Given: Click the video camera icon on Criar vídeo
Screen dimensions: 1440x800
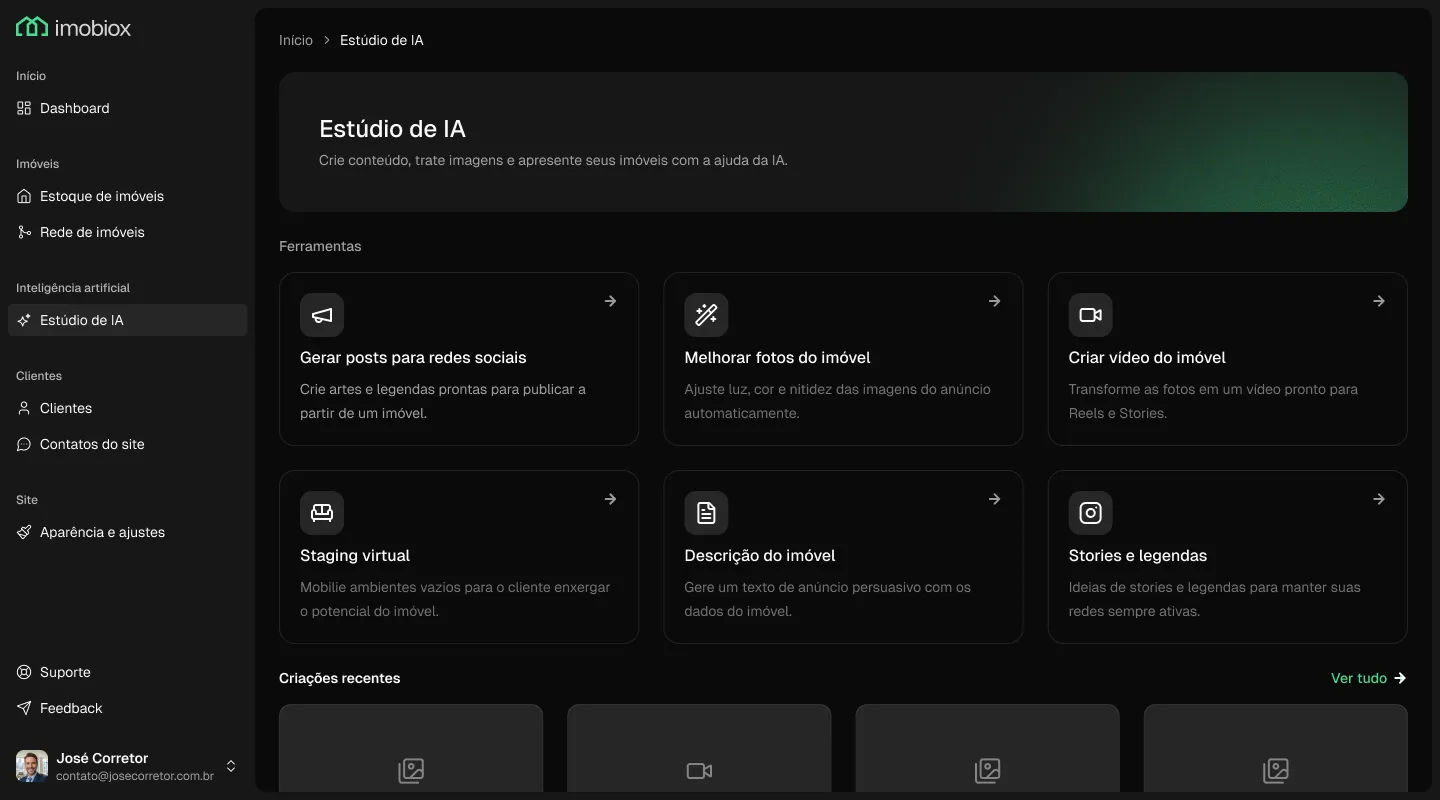Looking at the screenshot, I should point(1090,315).
